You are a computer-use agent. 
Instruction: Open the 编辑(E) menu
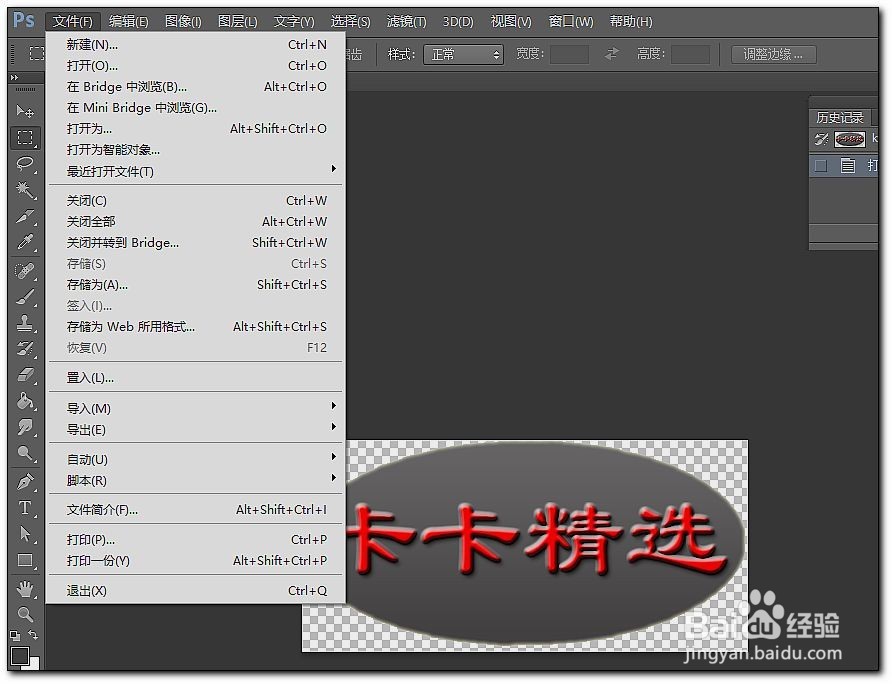coord(129,22)
